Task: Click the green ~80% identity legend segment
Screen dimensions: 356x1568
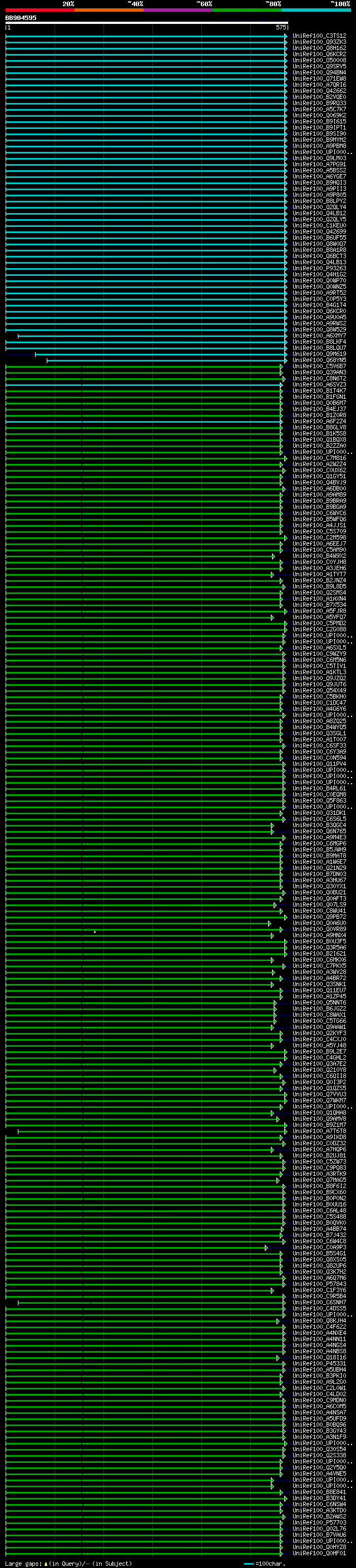Action: tap(247, 10)
